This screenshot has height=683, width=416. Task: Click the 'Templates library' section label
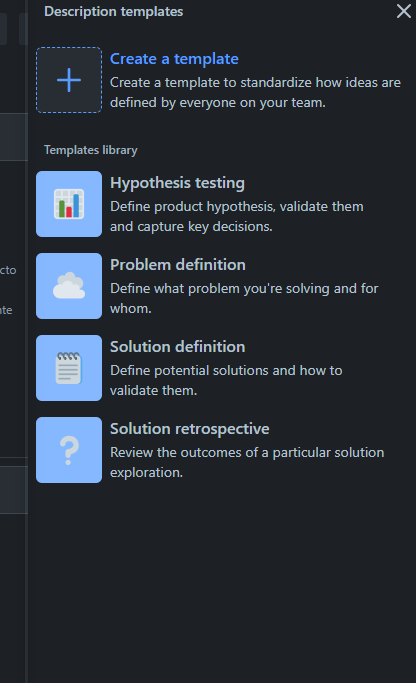pos(91,150)
